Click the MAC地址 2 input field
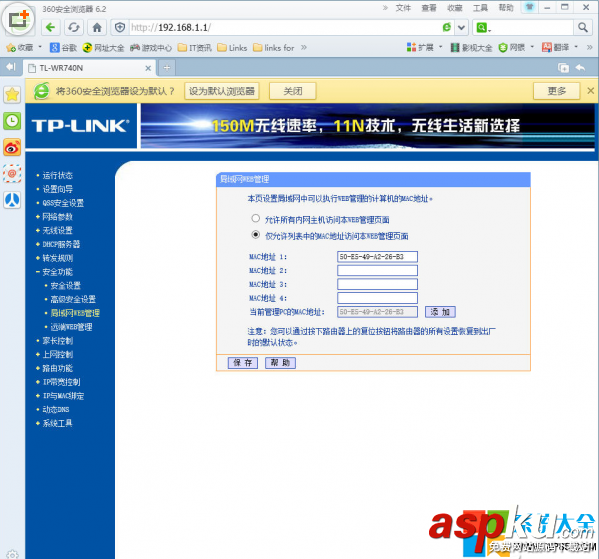The width and height of the screenshot is (599, 559). pyautogui.click(x=377, y=271)
